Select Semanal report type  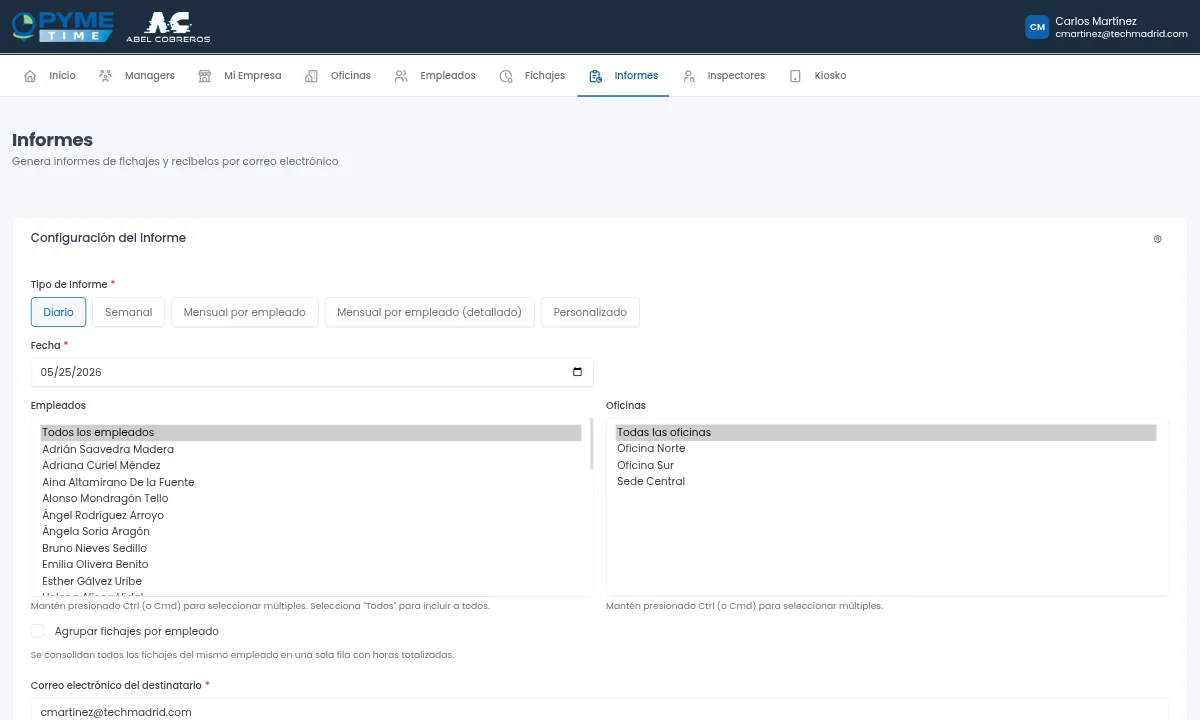[x=129, y=312]
